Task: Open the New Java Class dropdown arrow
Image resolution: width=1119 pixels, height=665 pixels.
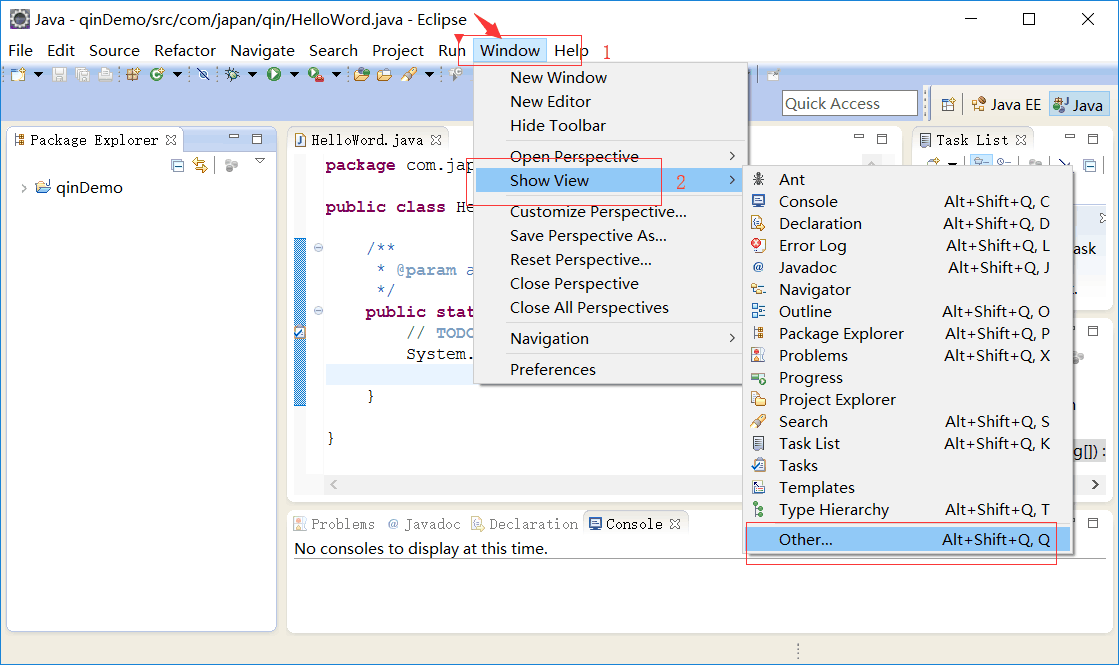Action: pyautogui.click(x=177, y=74)
